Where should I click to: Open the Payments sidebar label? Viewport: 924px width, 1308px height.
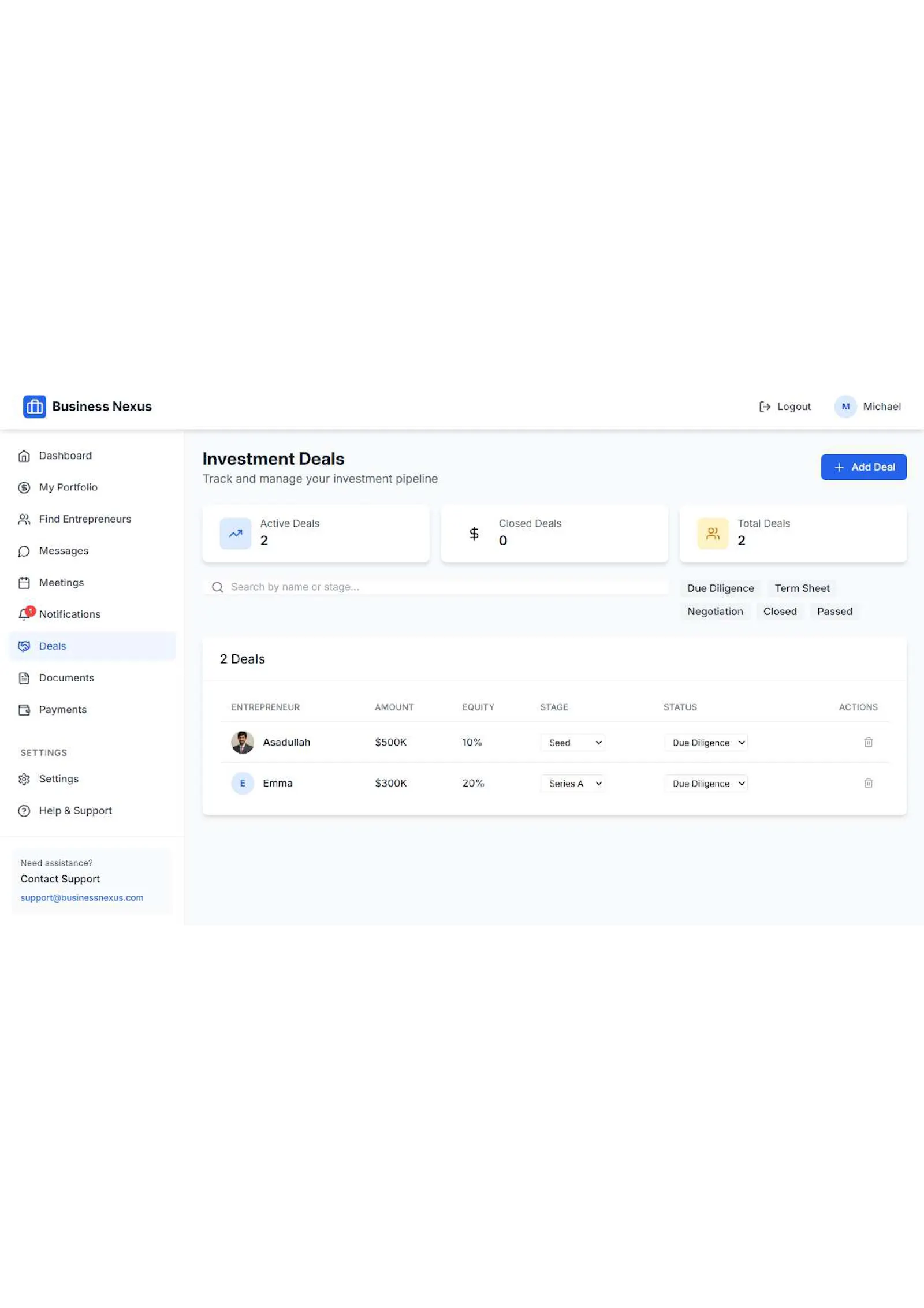pos(63,710)
